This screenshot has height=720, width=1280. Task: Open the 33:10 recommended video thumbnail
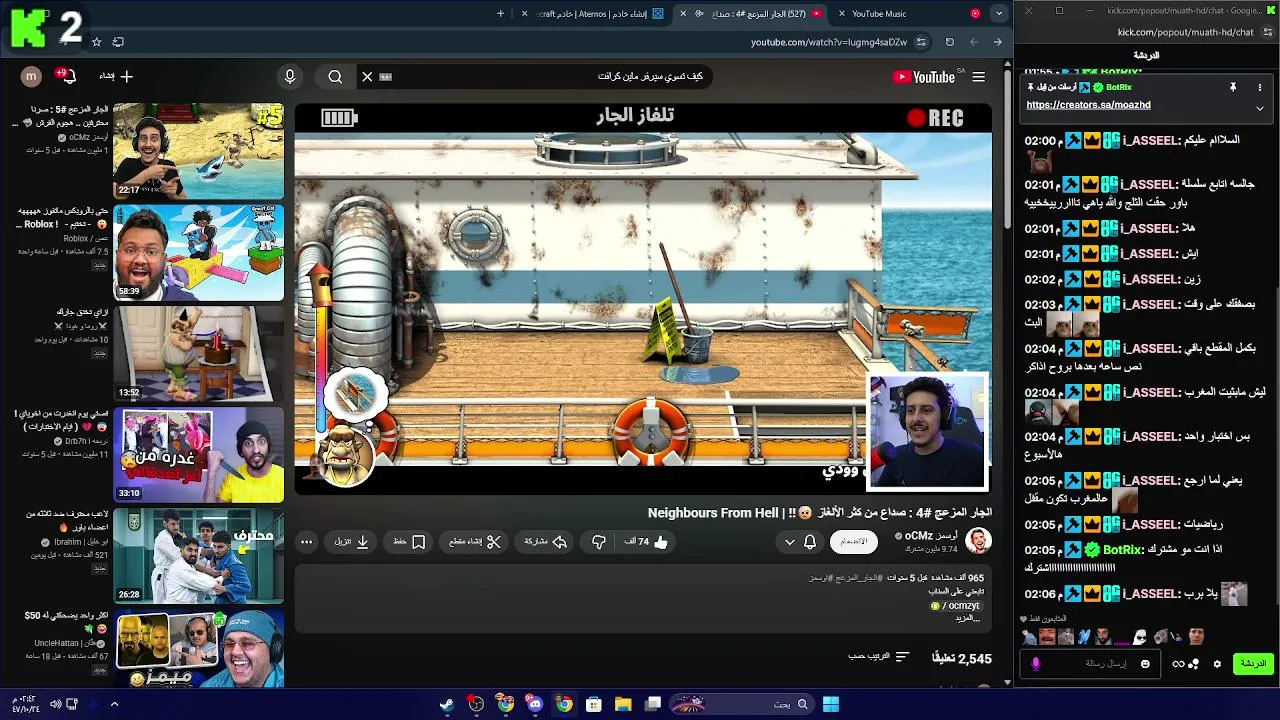tap(199, 454)
